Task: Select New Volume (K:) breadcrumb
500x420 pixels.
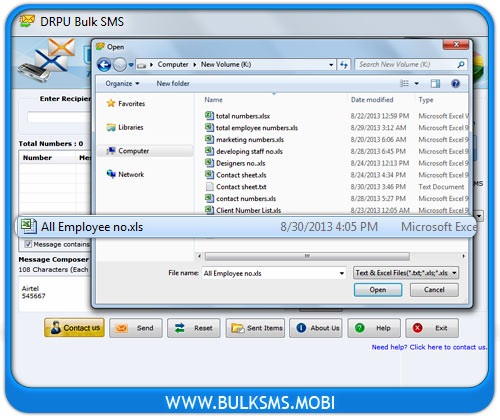Action: click(226, 64)
